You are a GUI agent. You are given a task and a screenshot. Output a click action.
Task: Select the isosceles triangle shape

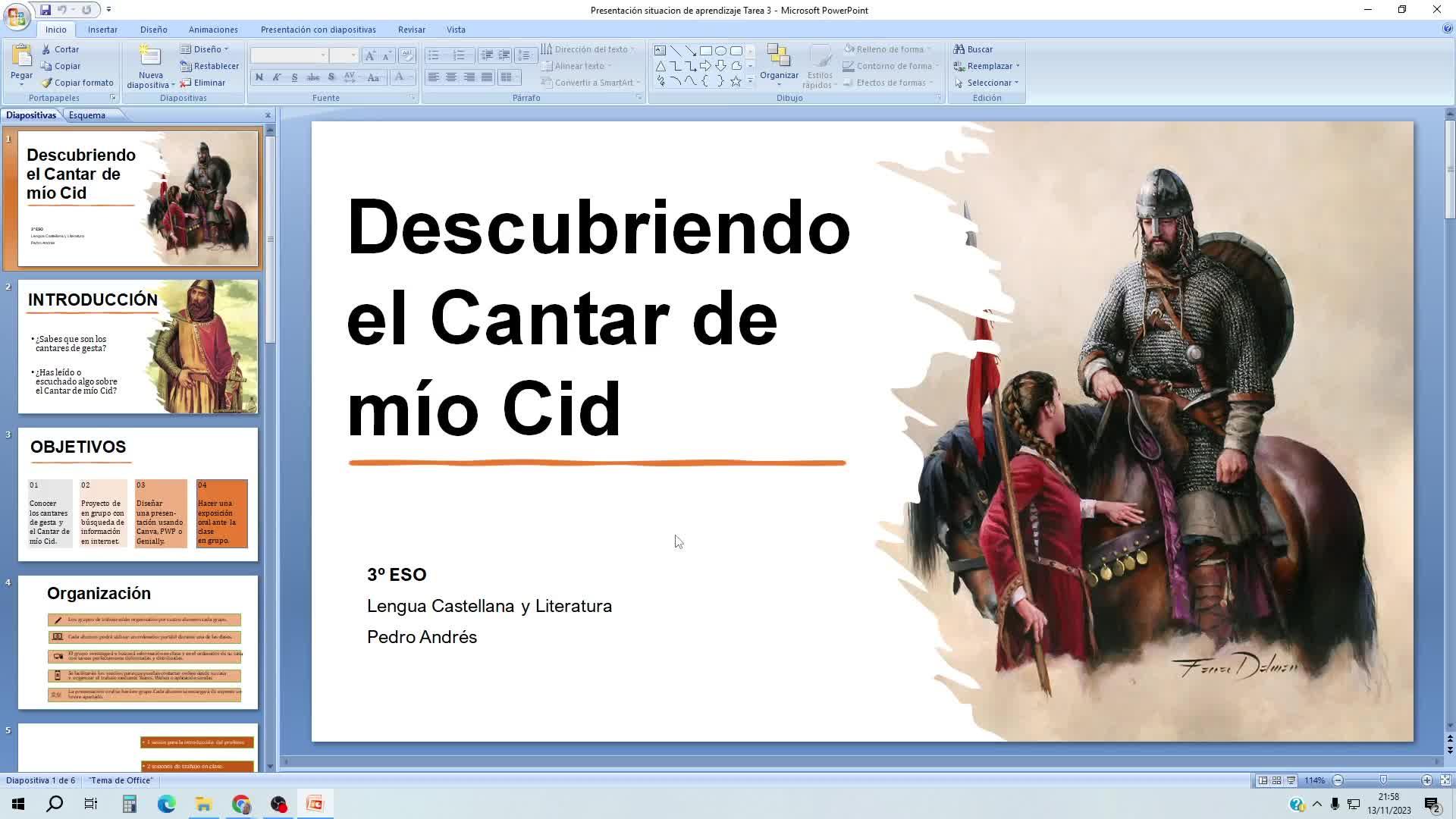(660, 66)
